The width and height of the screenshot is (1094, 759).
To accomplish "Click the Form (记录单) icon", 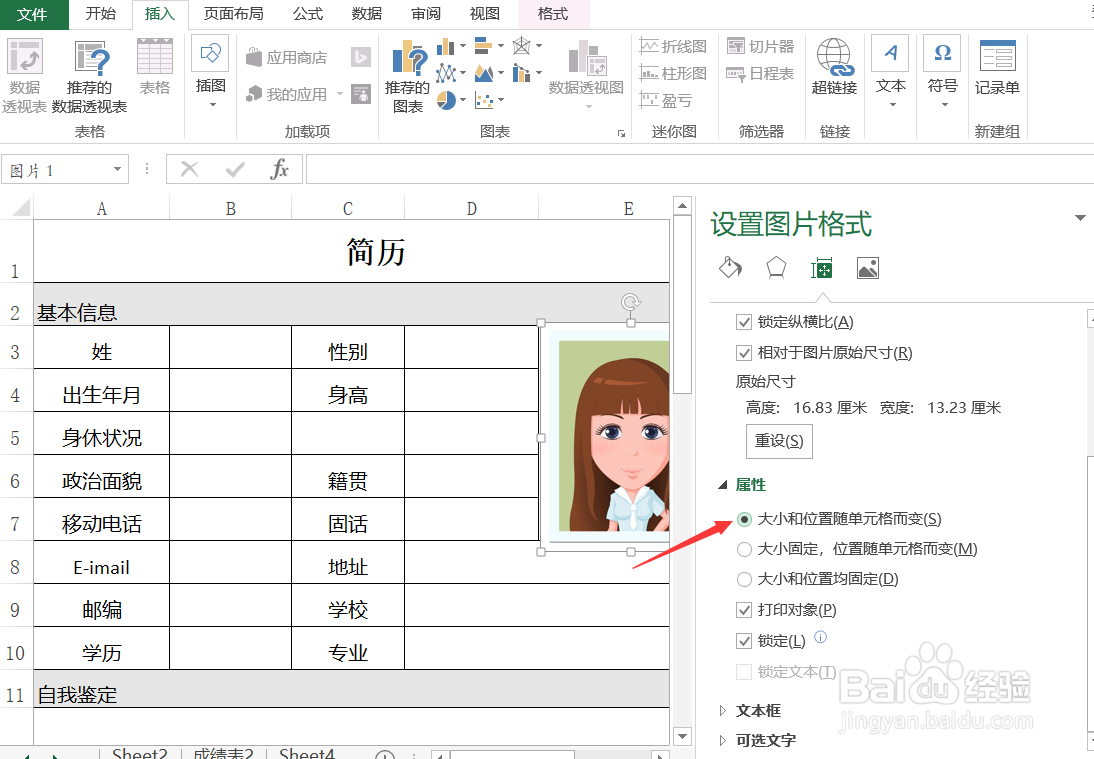I will tap(997, 67).
